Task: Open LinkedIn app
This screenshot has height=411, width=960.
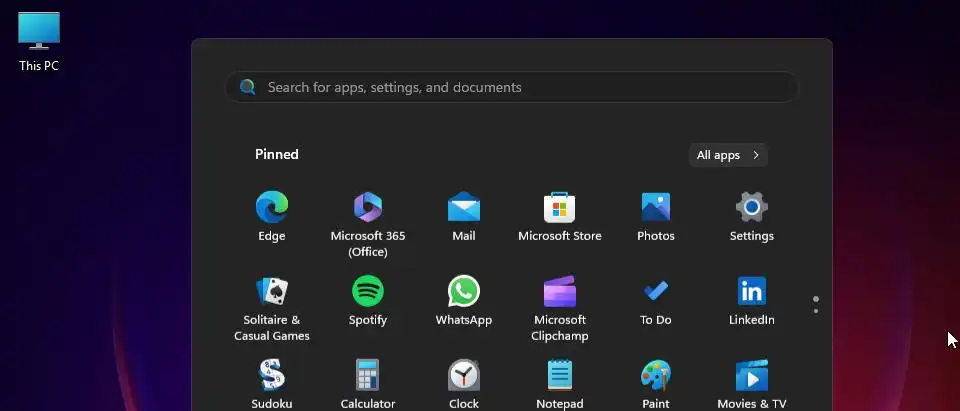Action: 752,301
